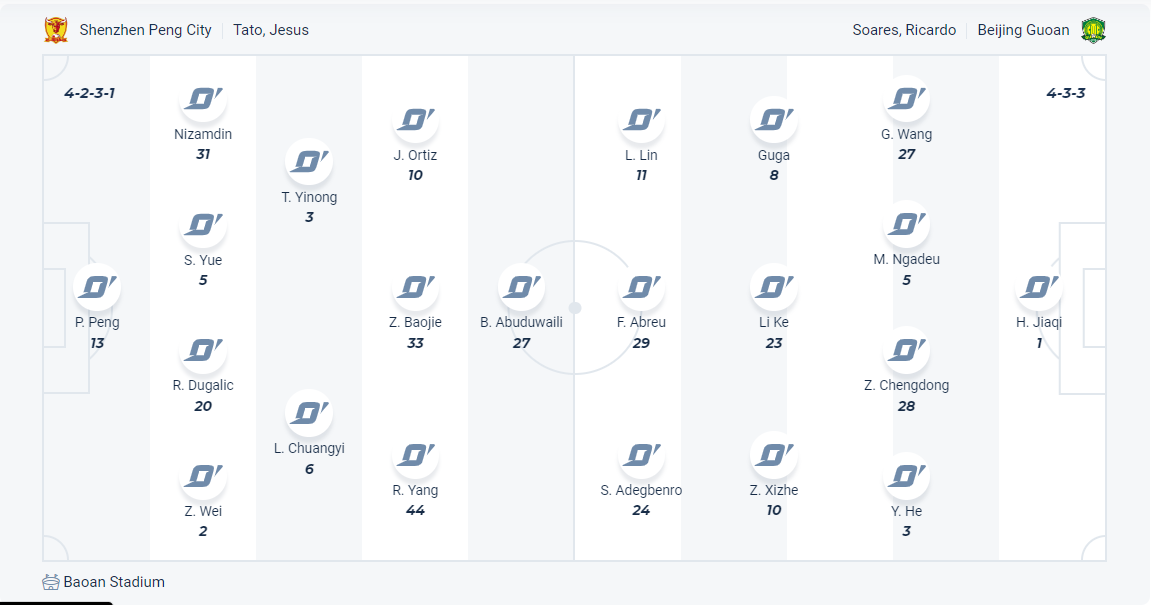Click F. Abreu's player avatar
The width and height of the screenshot is (1151, 605).
pos(641,288)
